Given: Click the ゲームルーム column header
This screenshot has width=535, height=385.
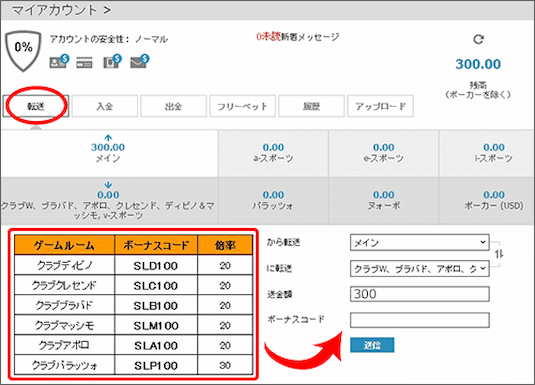Looking at the screenshot, I should [x=64, y=245].
